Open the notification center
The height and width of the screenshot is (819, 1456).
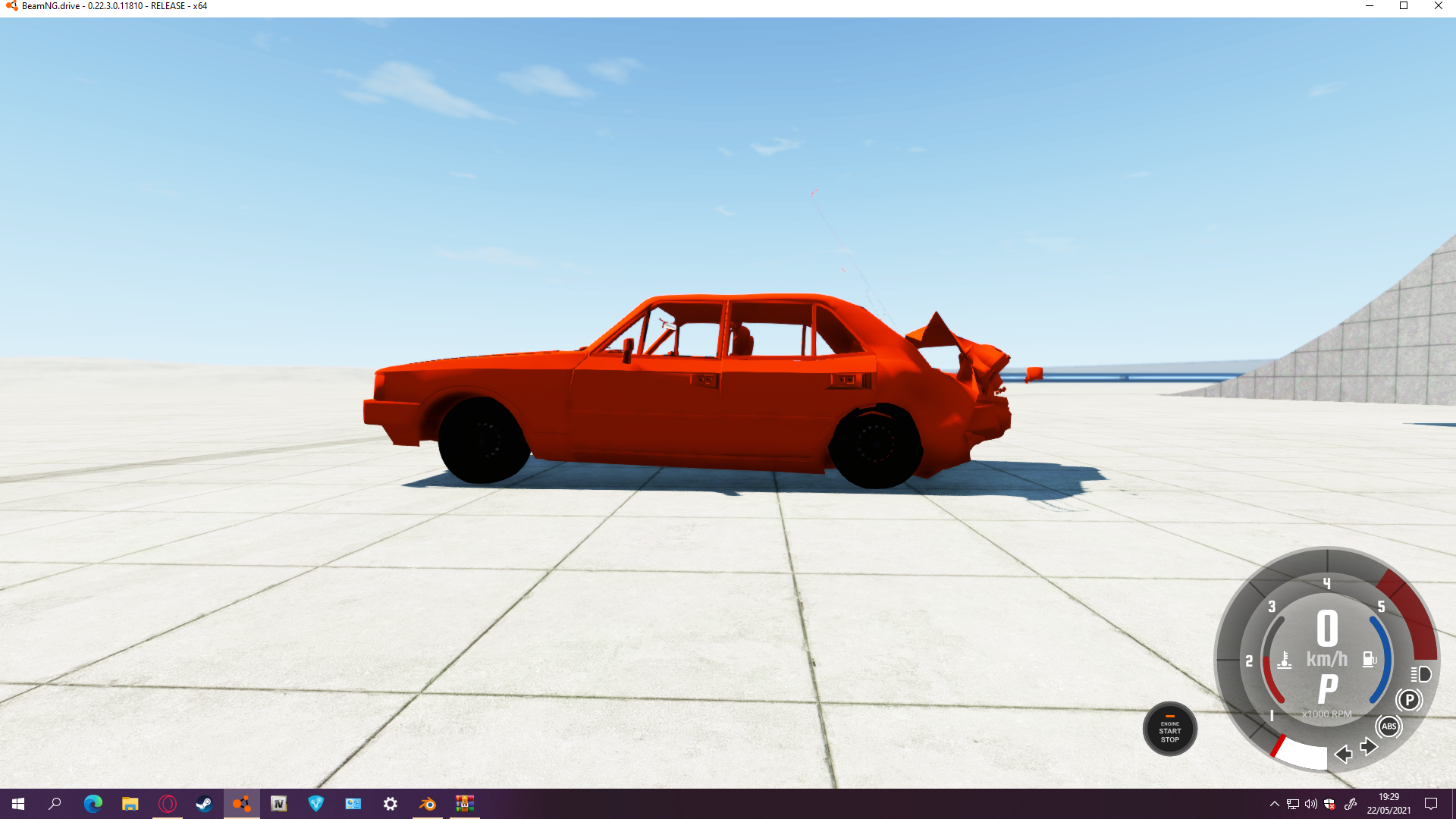1431,804
